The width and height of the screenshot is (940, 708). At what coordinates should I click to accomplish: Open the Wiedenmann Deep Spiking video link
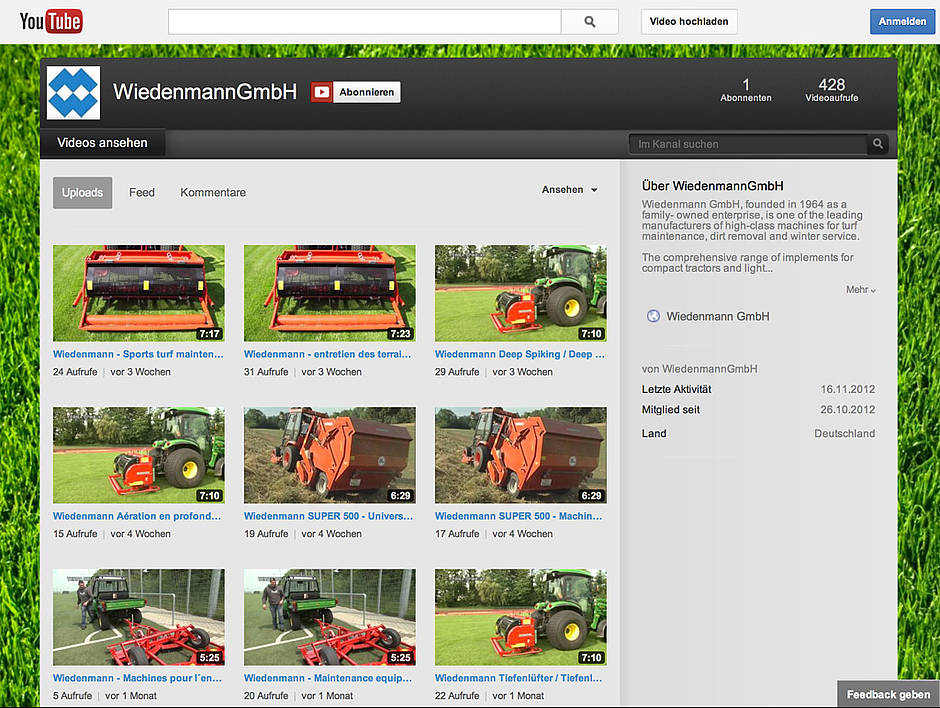click(519, 354)
